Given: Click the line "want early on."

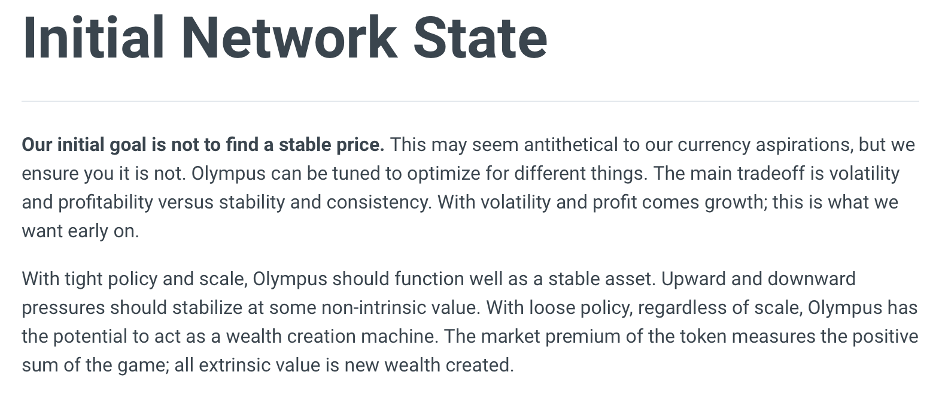Looking at the screenshot, I should click(x=81, y=231).
